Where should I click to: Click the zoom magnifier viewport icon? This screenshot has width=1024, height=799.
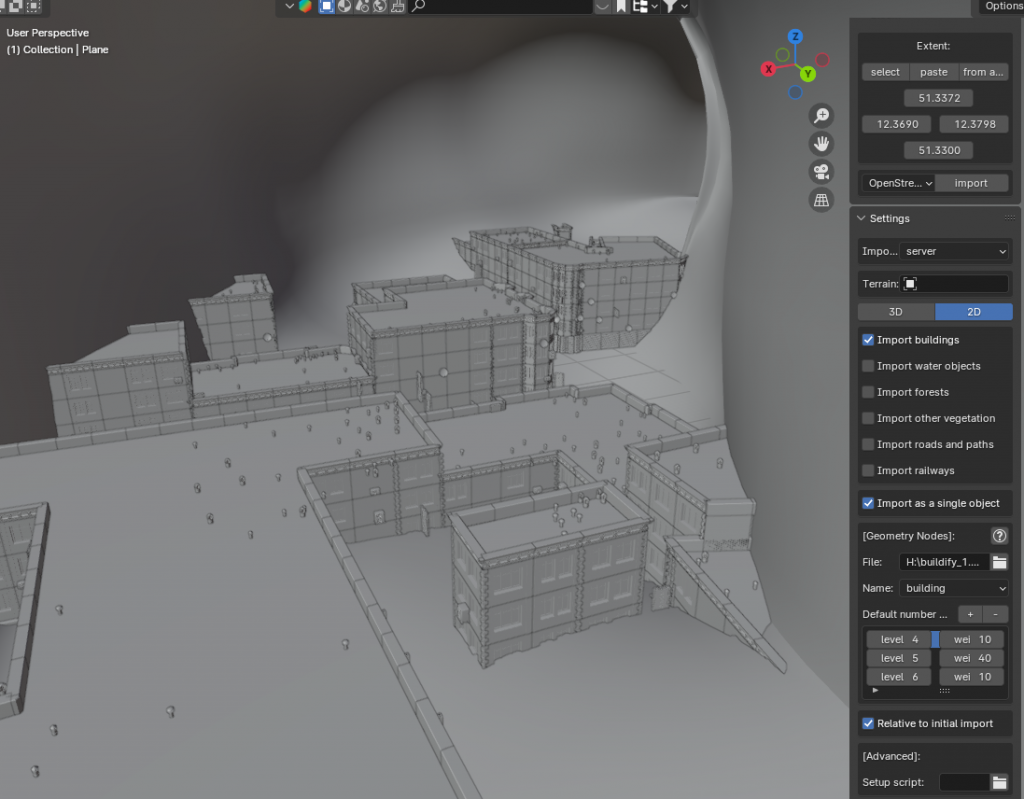821,115
